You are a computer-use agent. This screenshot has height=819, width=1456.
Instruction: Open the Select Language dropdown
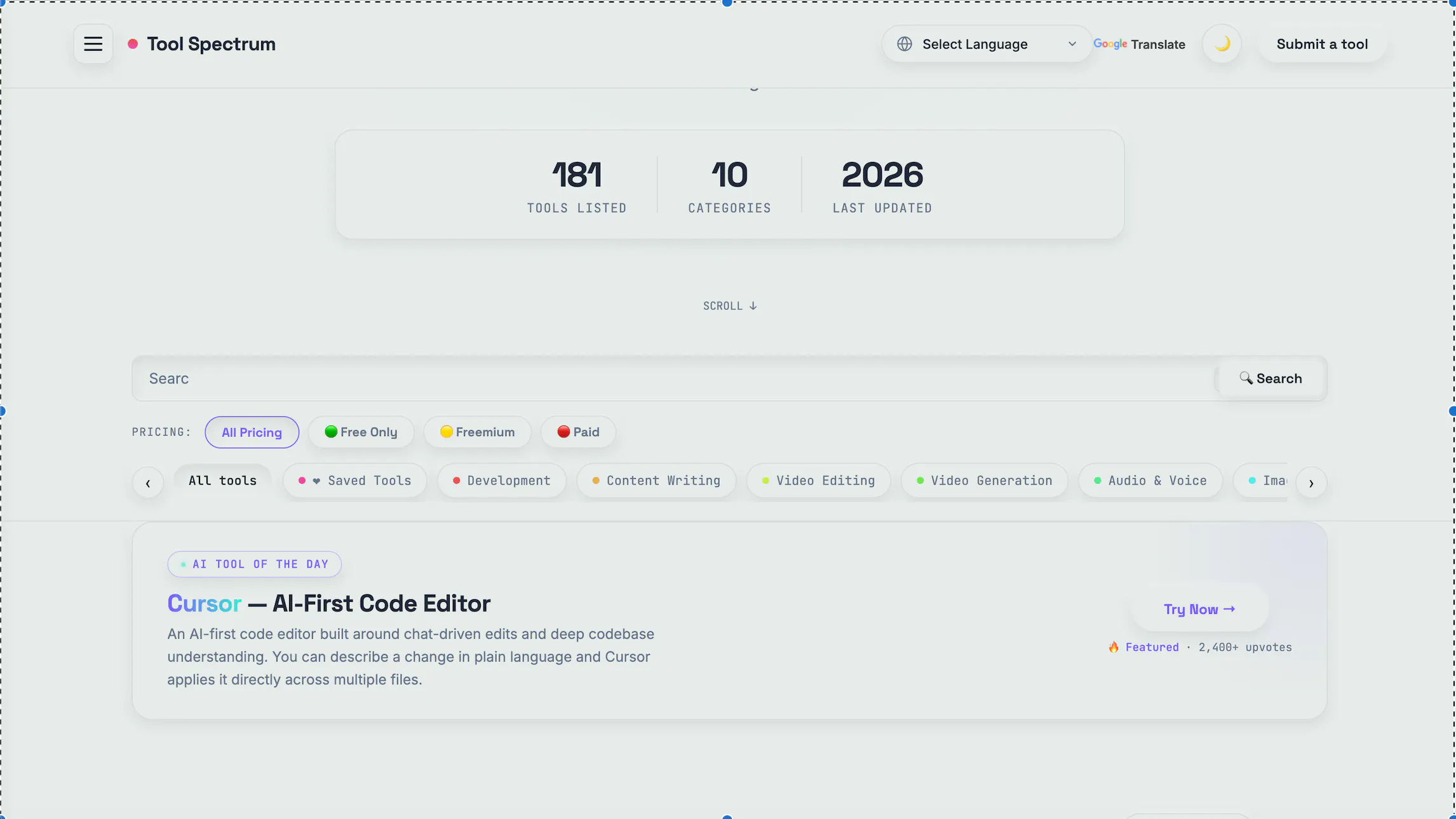[987, 44]
